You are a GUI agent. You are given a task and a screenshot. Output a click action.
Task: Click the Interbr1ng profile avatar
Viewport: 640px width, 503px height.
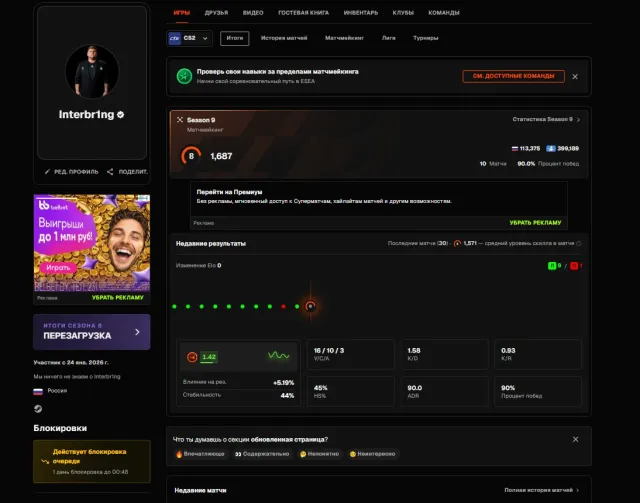(92, 71)
